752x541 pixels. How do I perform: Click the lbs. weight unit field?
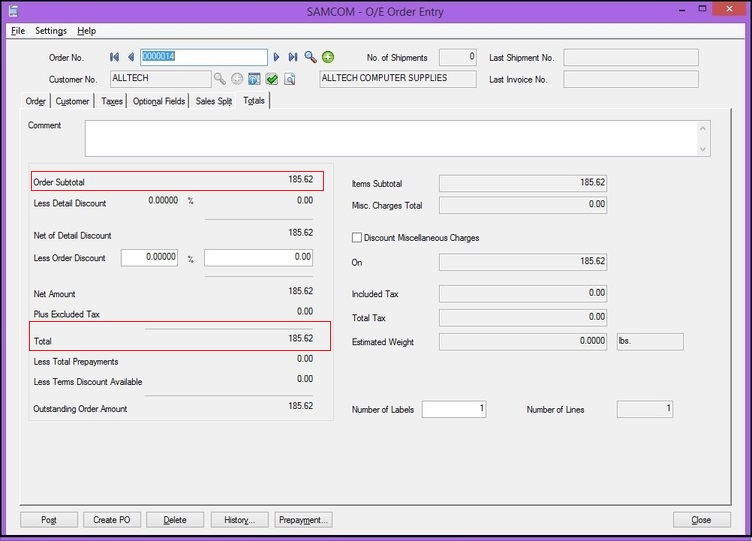click(x=650, y=341)
